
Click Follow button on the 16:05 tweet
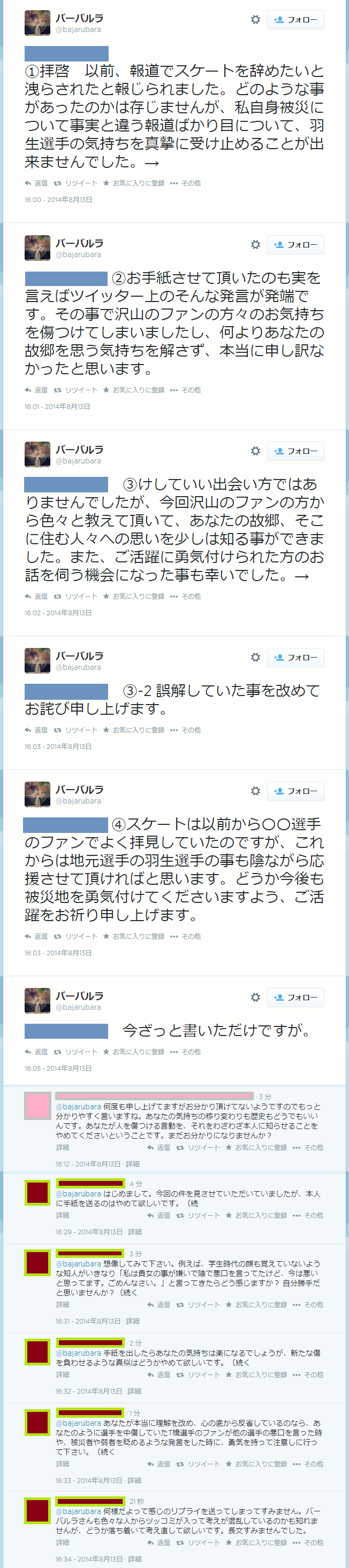[x=295, y=997]
